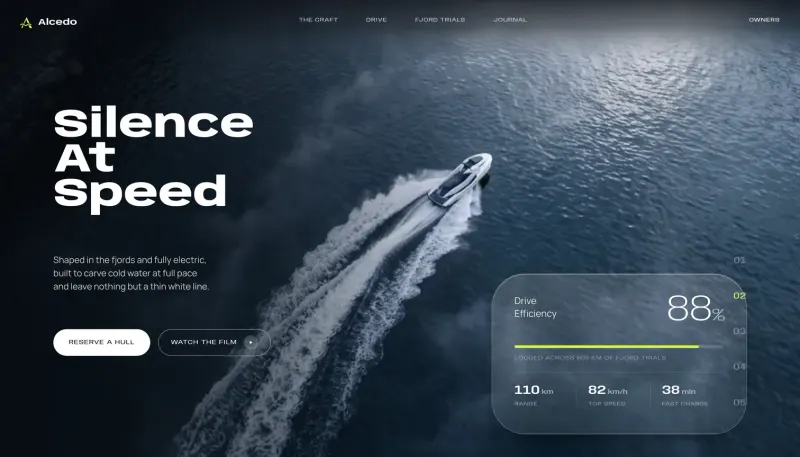Jump to slide 03 indicator

tap(739, 331)
